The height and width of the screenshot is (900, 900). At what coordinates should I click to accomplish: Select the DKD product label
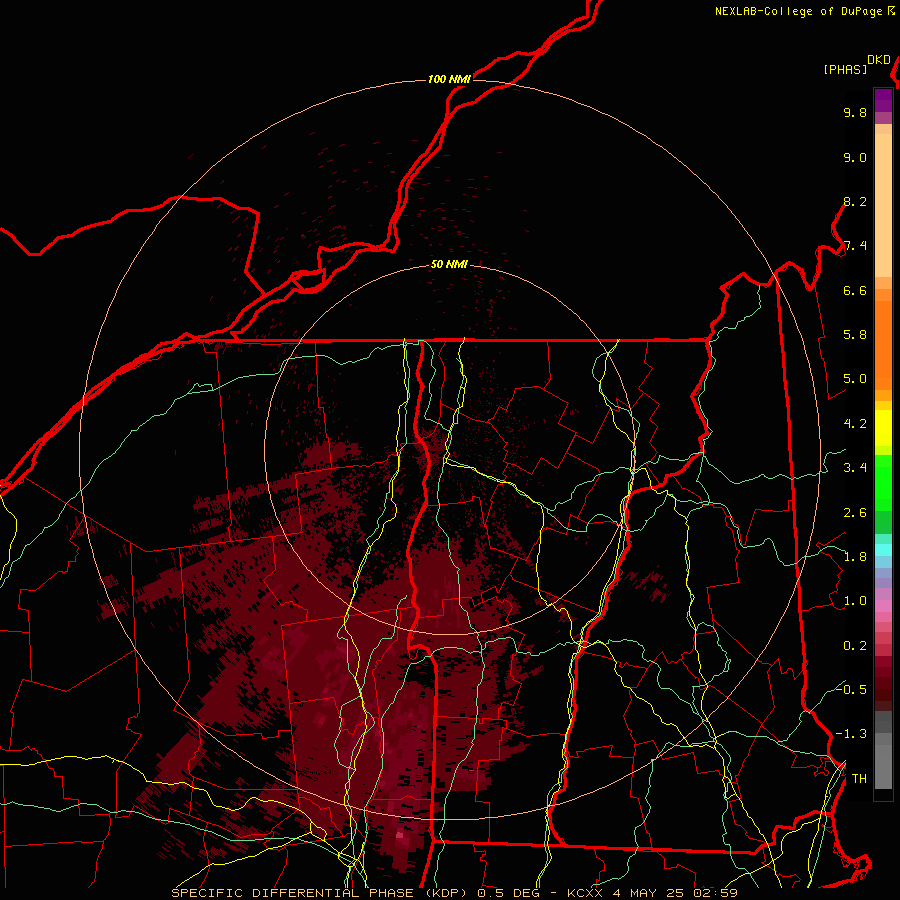(879, 60)
